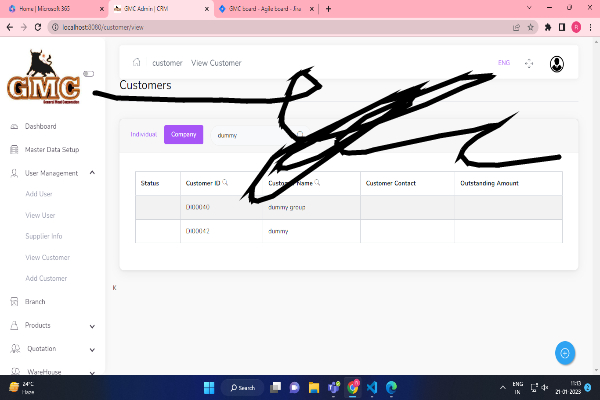Switch to the GMC board Agile browser tab
The width and height of the screenshot is (600, 400).
click(x=262, y=8)
